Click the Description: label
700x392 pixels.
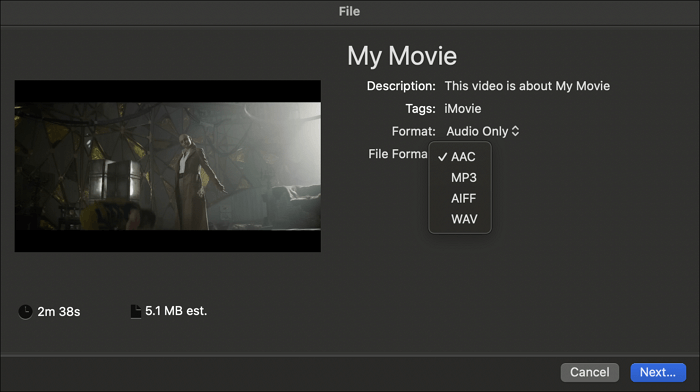point(401,86)
